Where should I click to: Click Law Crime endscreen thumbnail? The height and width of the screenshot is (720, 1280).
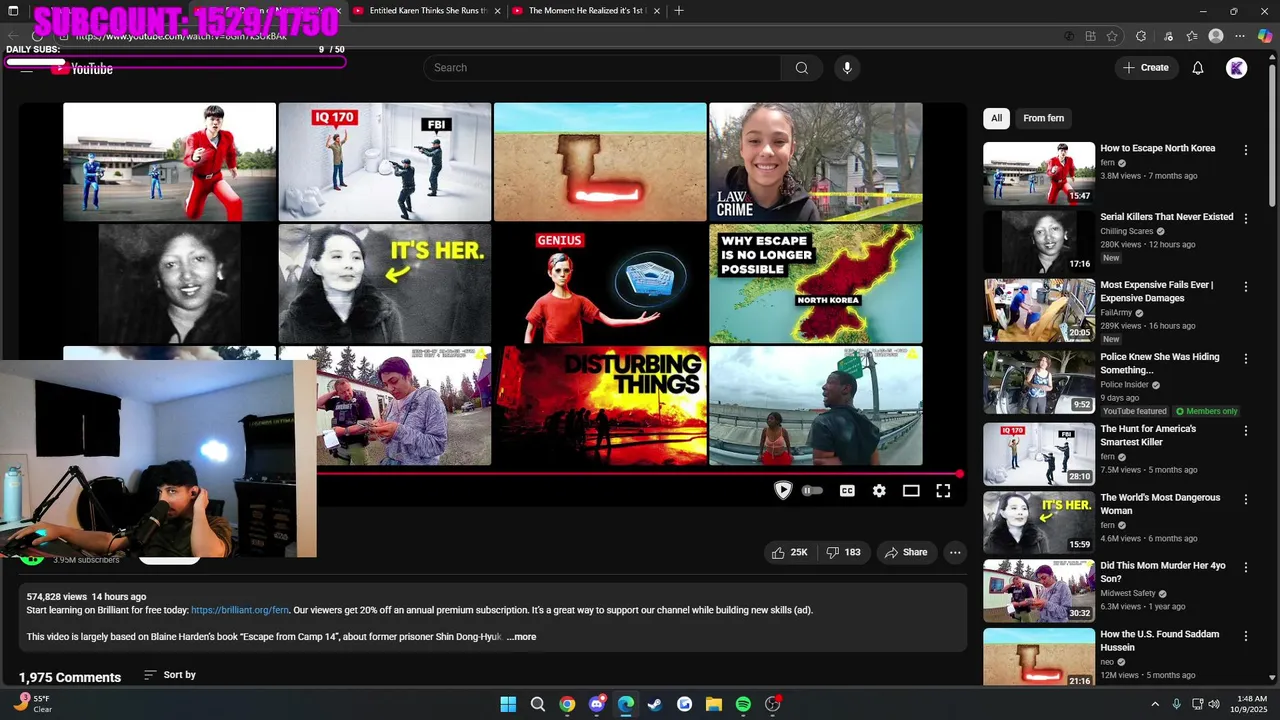(816, 161)
